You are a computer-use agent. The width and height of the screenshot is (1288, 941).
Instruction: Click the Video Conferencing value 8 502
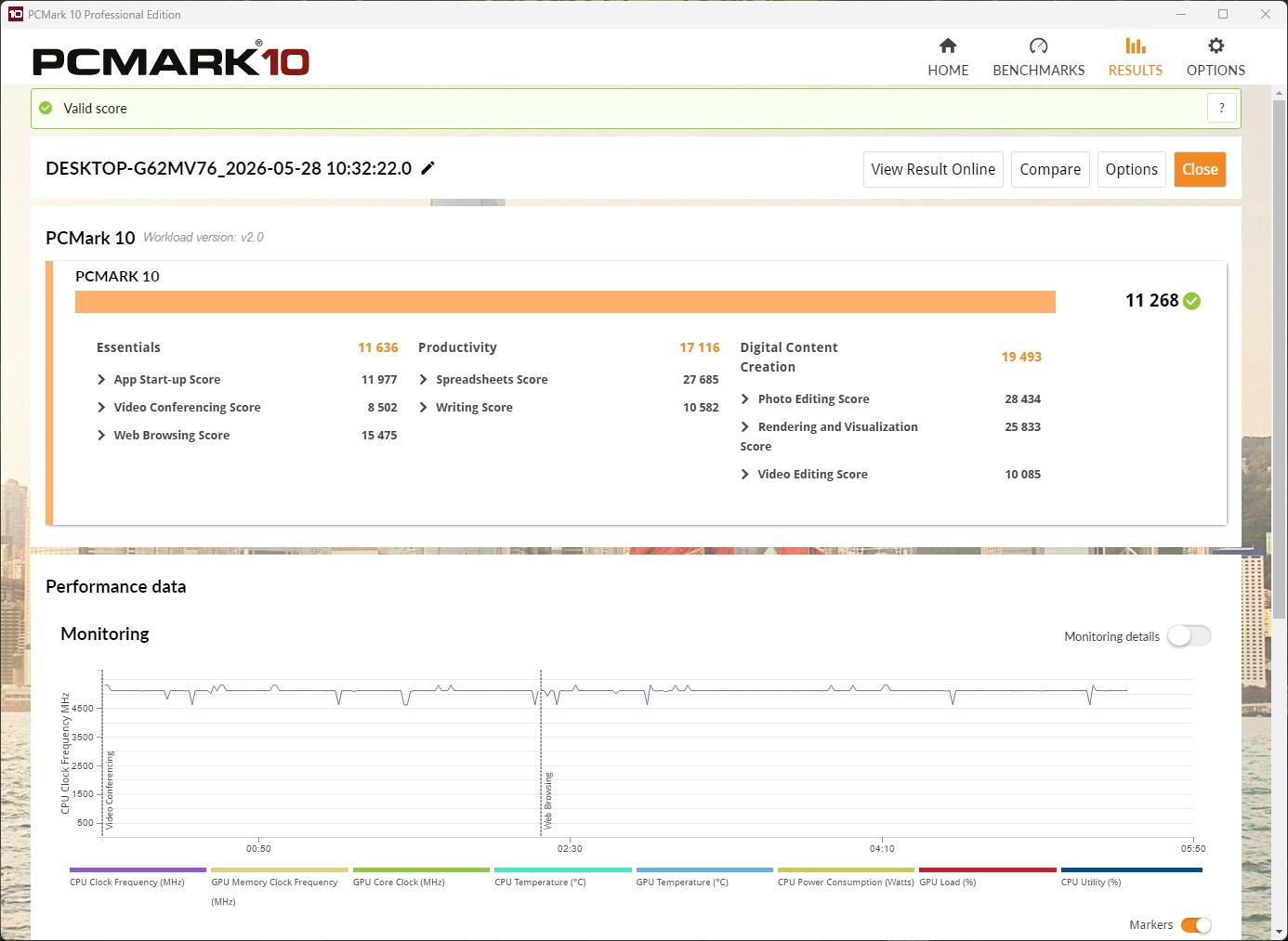coord(382,407)
